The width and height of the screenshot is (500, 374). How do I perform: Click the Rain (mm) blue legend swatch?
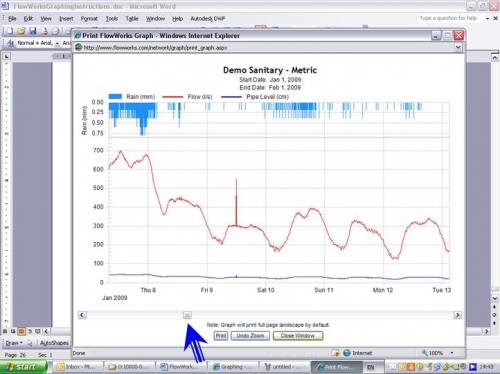click(x=115, y=97)
